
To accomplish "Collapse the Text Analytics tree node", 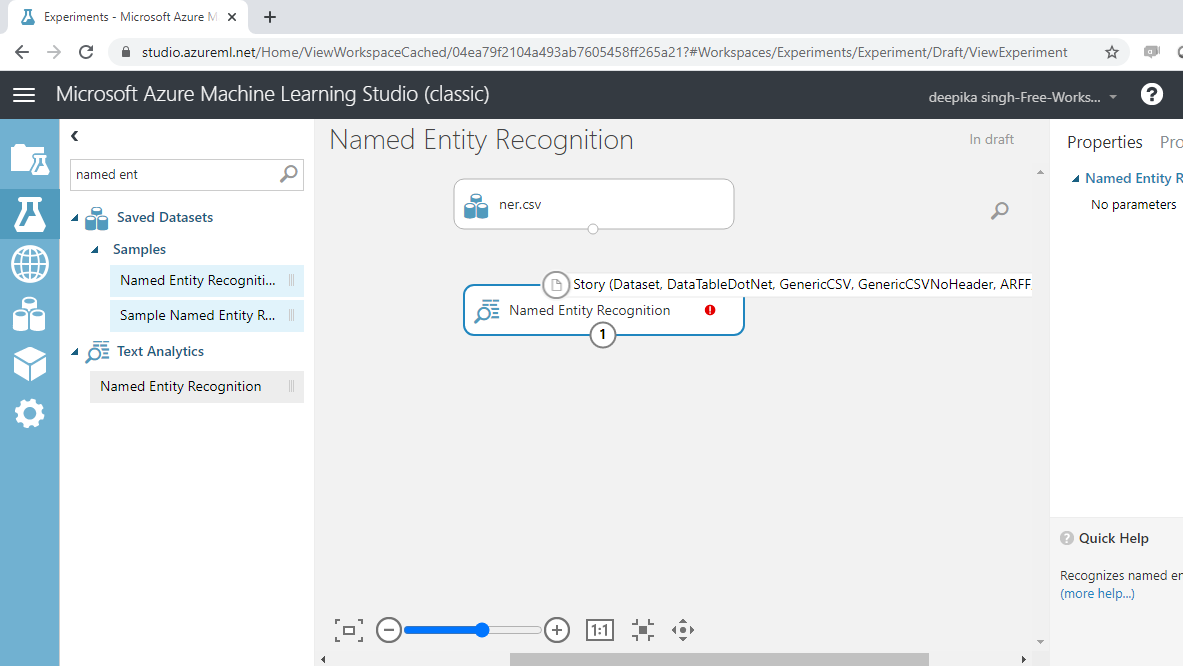I will pyautogui.click(x=75, y=351).
